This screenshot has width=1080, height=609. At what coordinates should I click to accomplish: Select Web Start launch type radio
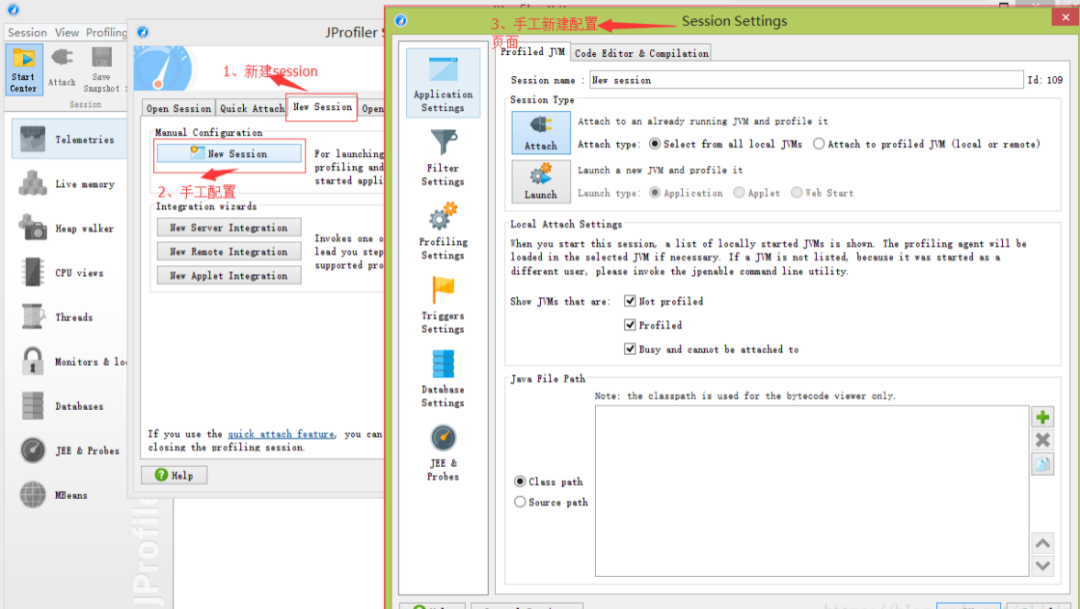(x=797, y=193)
